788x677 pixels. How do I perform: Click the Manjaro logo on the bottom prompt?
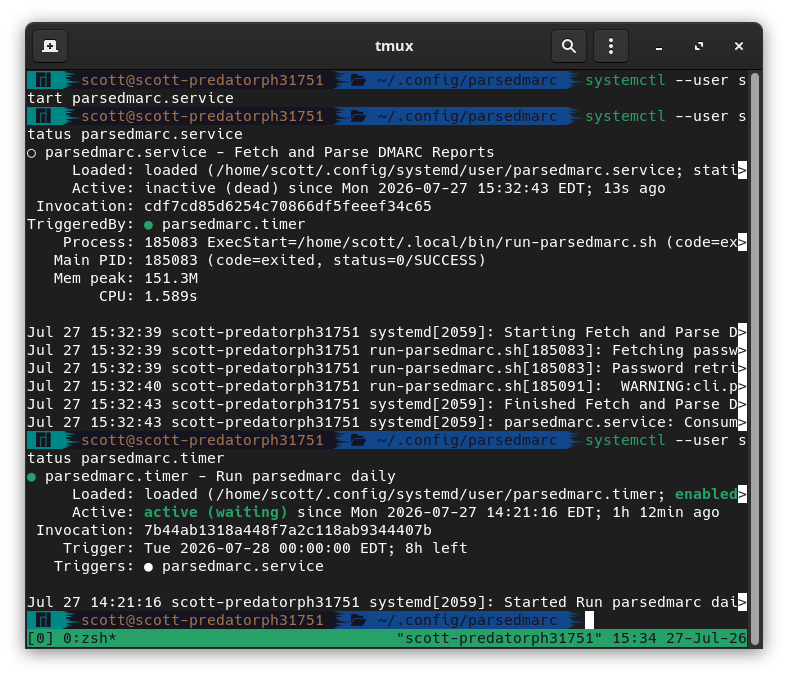(x=44, y=621)
